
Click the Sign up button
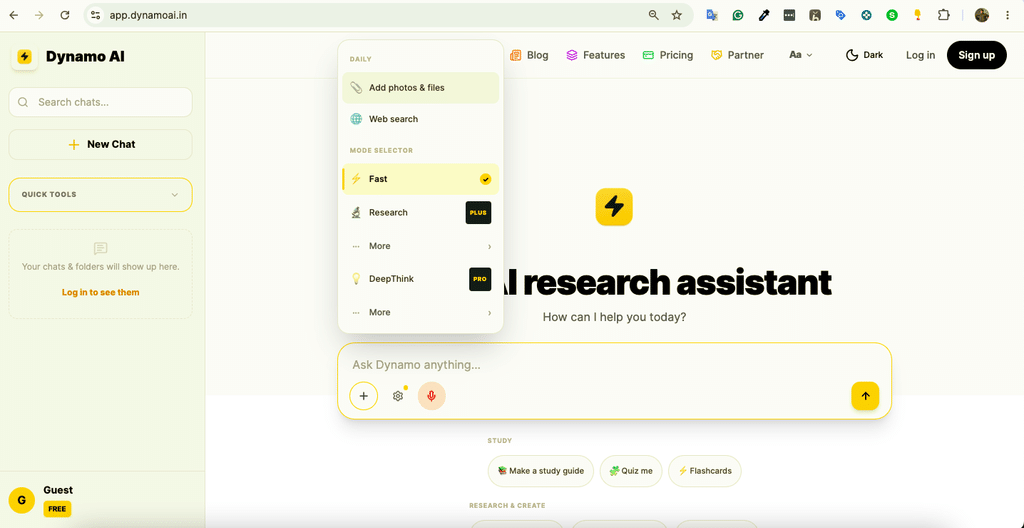(976, 55)
